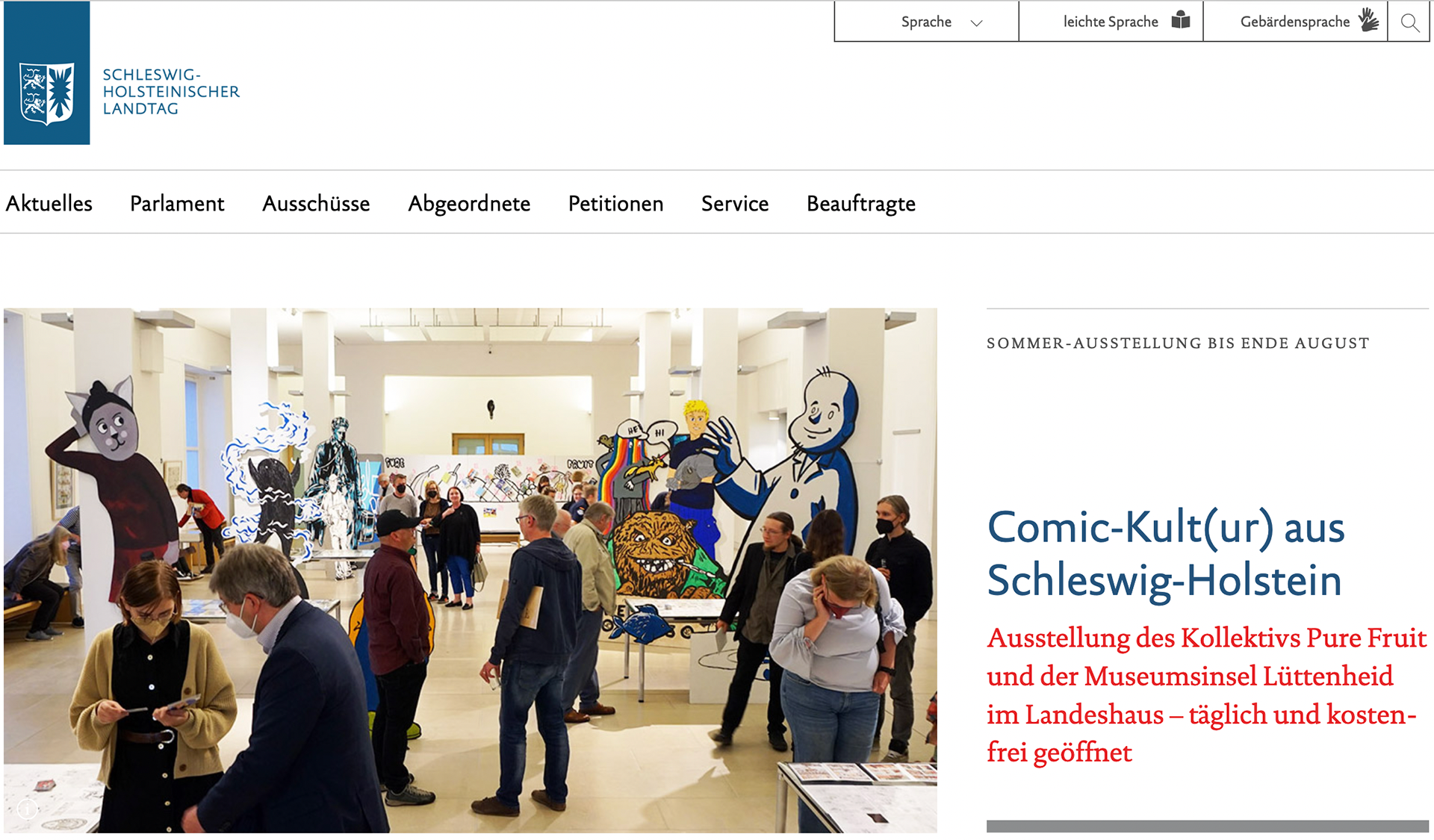The width and height of the screenshot is (1434, 840).
Task: Open the Parlament menu
Action: click(177, 203)
